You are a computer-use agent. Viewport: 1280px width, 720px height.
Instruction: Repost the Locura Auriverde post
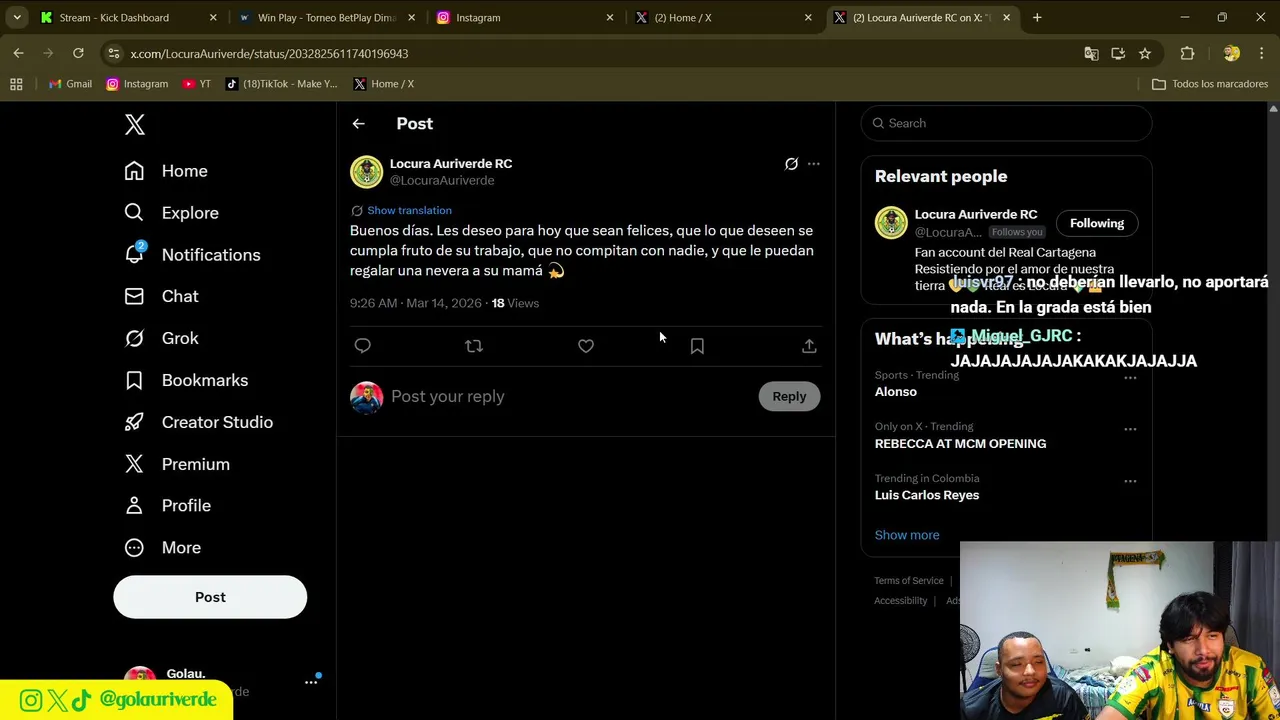474,346
